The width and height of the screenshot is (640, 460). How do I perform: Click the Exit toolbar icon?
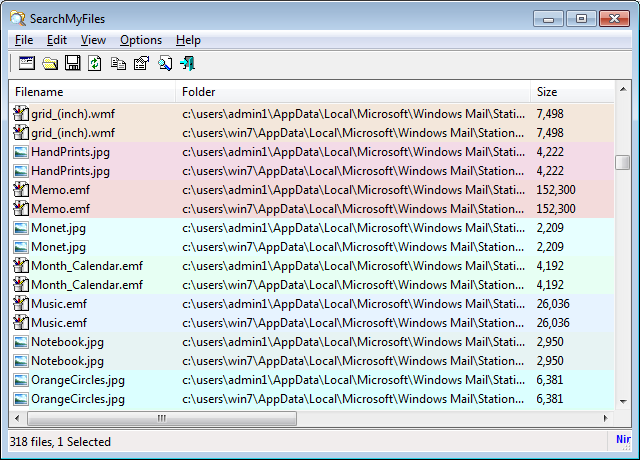point(187,64)
